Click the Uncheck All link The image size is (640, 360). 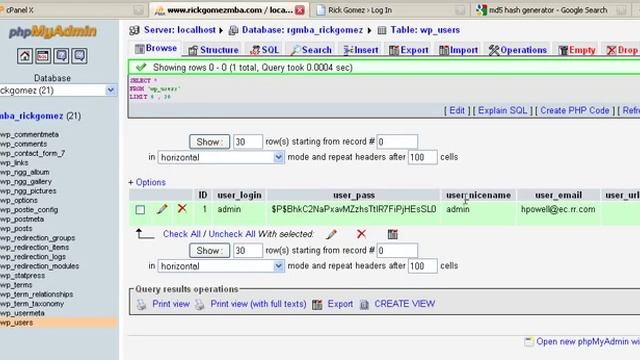point(232,234)
